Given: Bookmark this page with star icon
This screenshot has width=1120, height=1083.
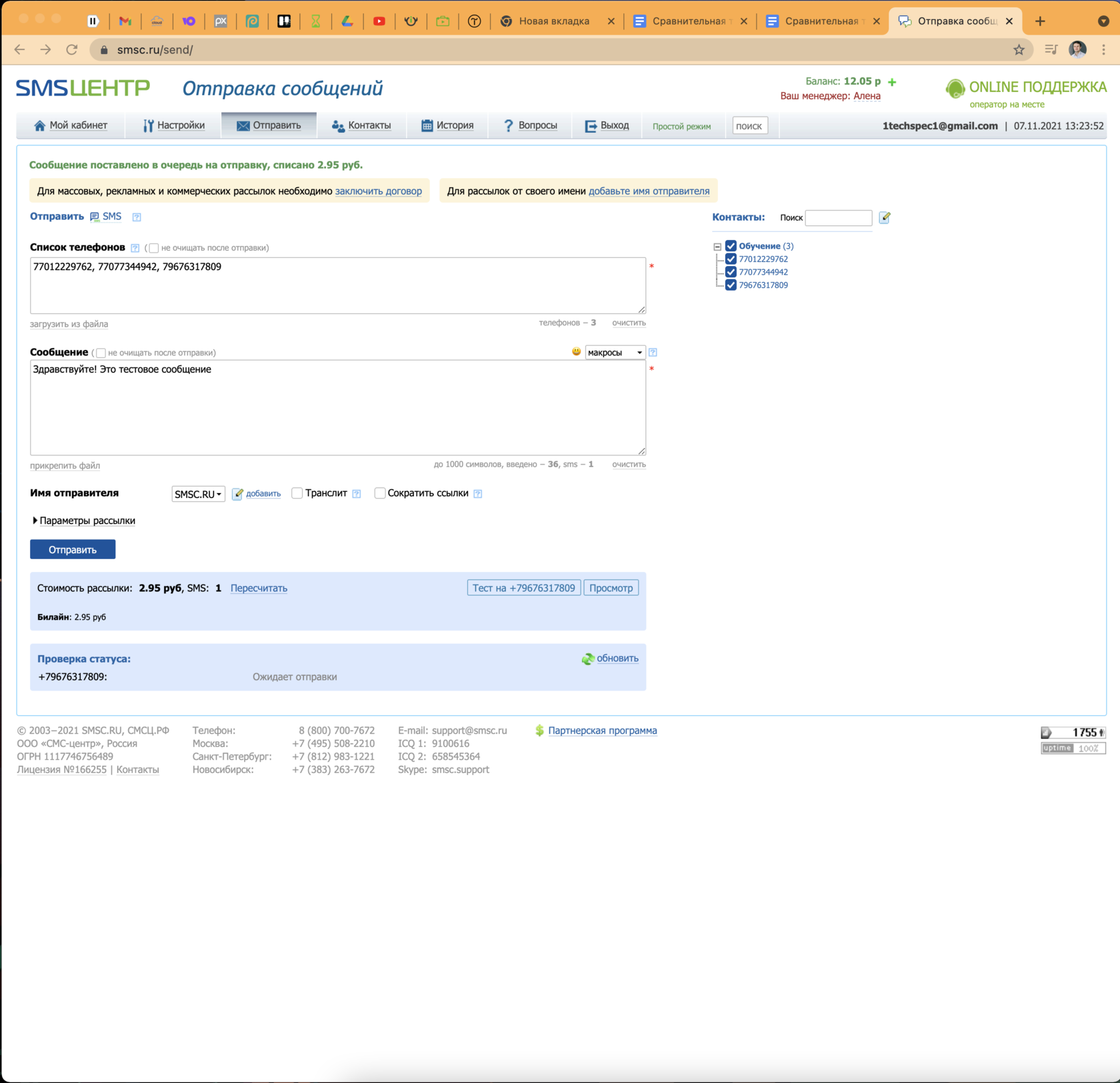Looking at the screenshot, I should (1019, 50).
